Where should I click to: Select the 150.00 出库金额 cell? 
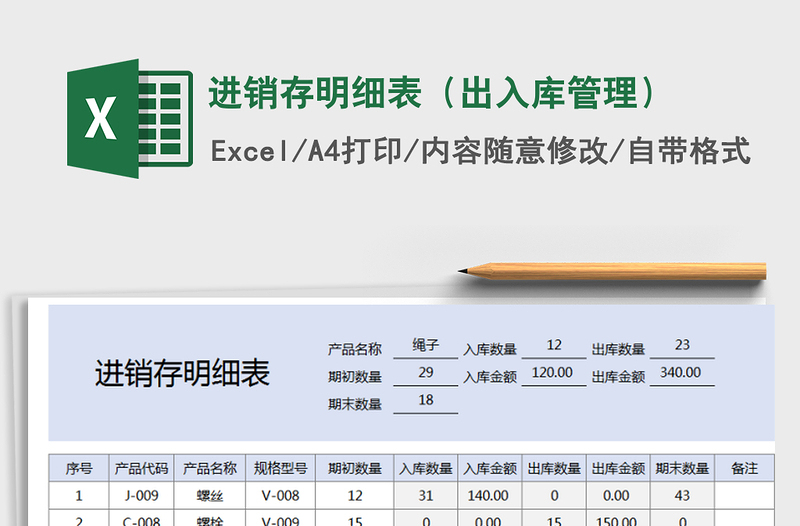coord(618,518)
